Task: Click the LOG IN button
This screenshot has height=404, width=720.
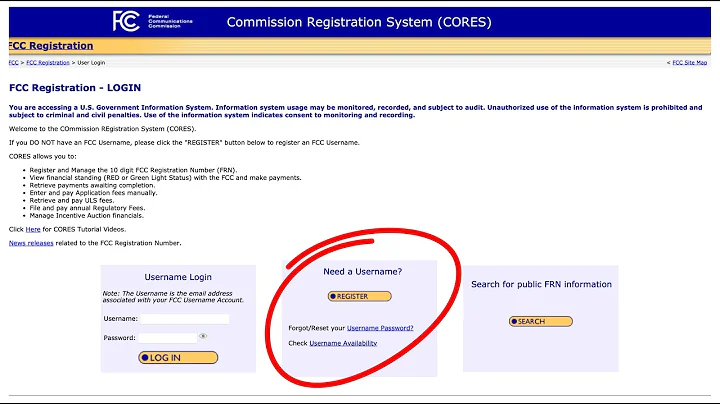Action: [x=178, y=358]
